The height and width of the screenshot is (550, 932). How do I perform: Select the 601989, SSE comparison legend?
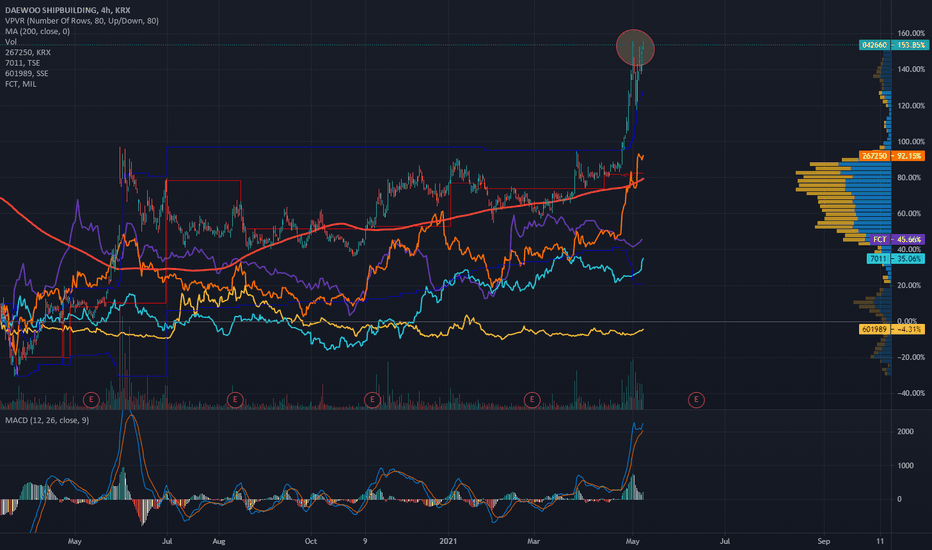[x=27, y=74]
